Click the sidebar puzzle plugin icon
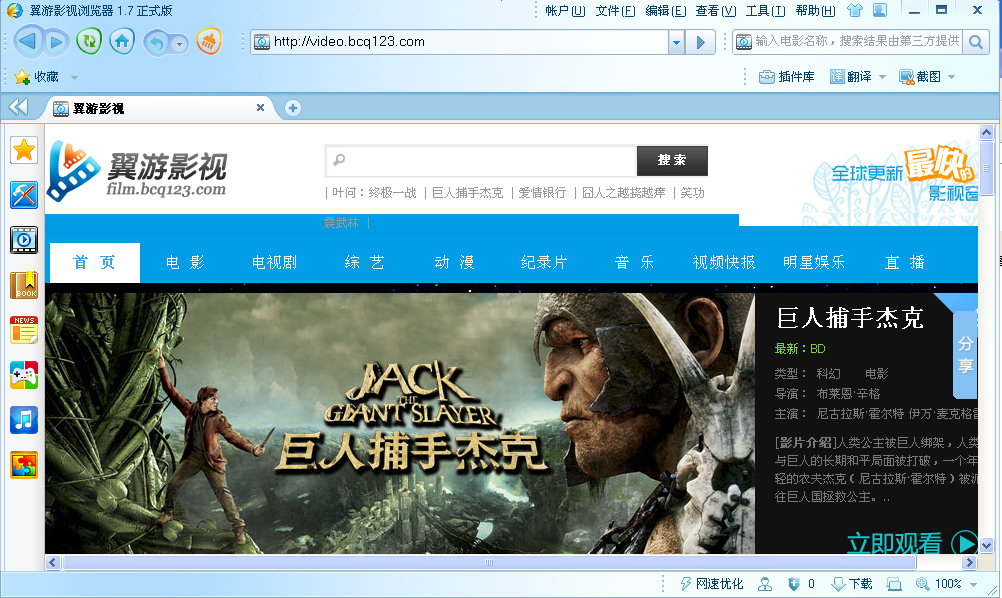The image size is (1002, 598). point(24,465)
